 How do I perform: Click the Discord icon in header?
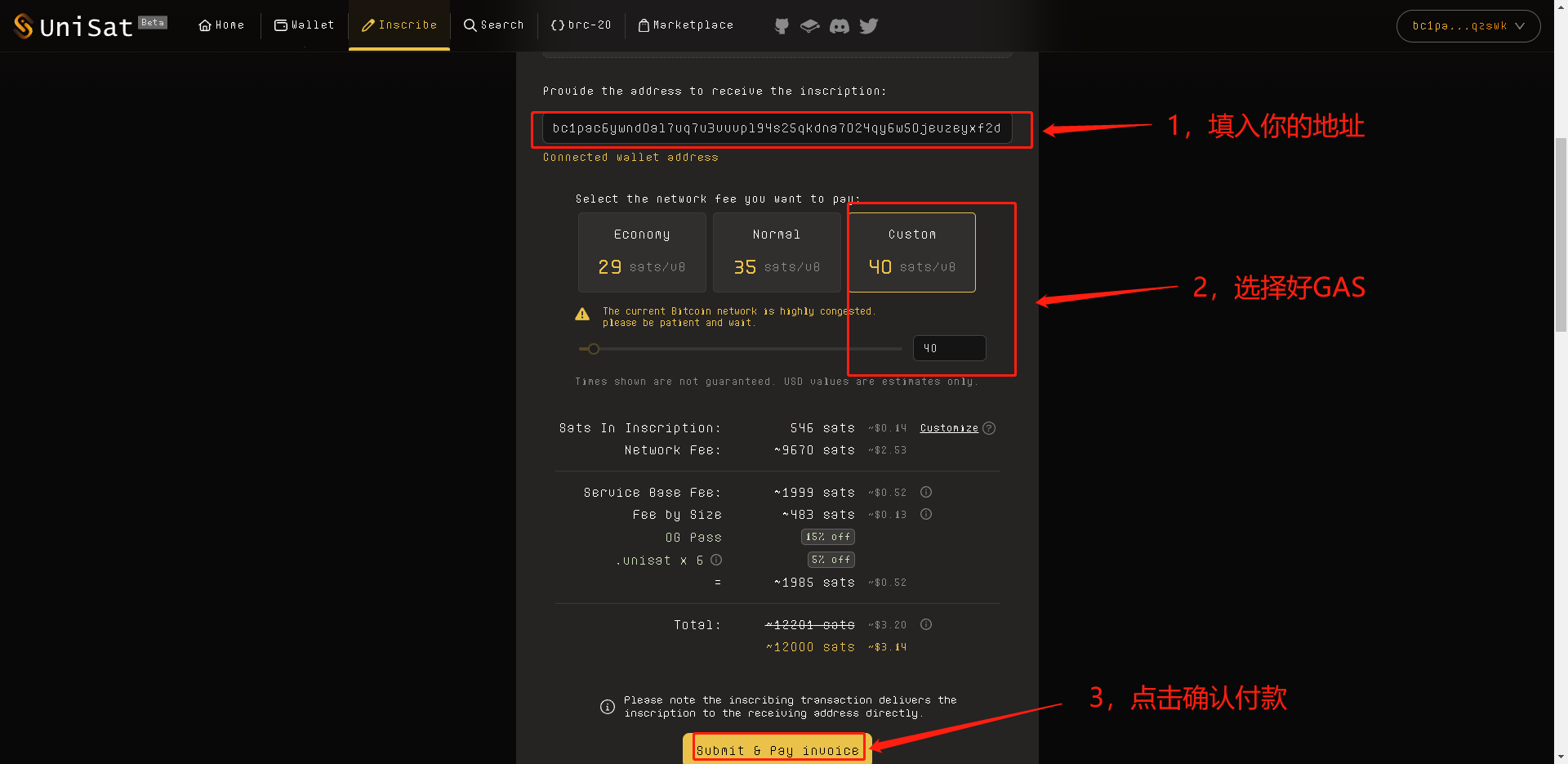pyautogui.click(x=839, y=26)
